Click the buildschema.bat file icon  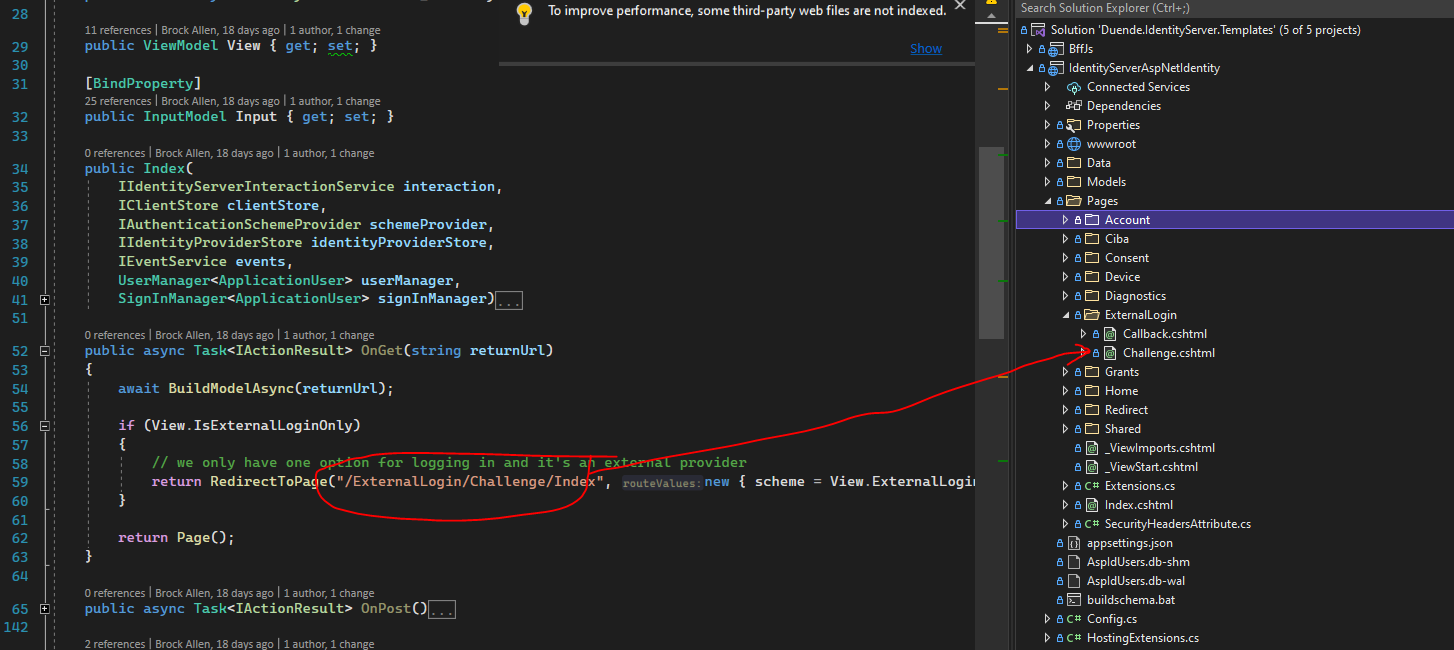(x=1074, y=600)
